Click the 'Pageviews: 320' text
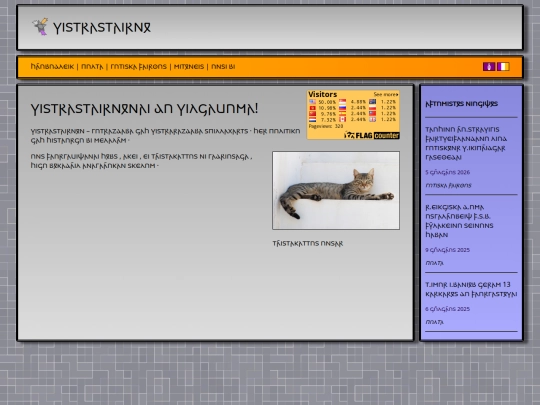 (x=326, y=126)
